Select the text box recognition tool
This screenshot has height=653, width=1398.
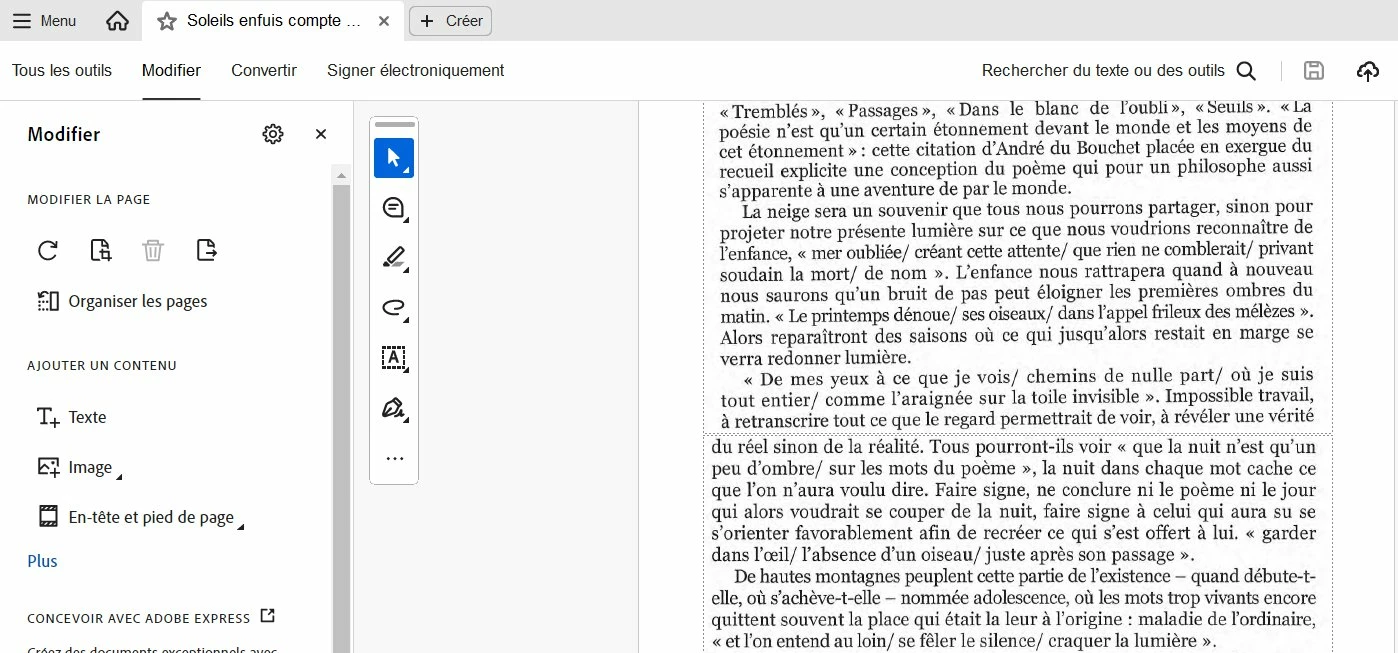point(394,358)
